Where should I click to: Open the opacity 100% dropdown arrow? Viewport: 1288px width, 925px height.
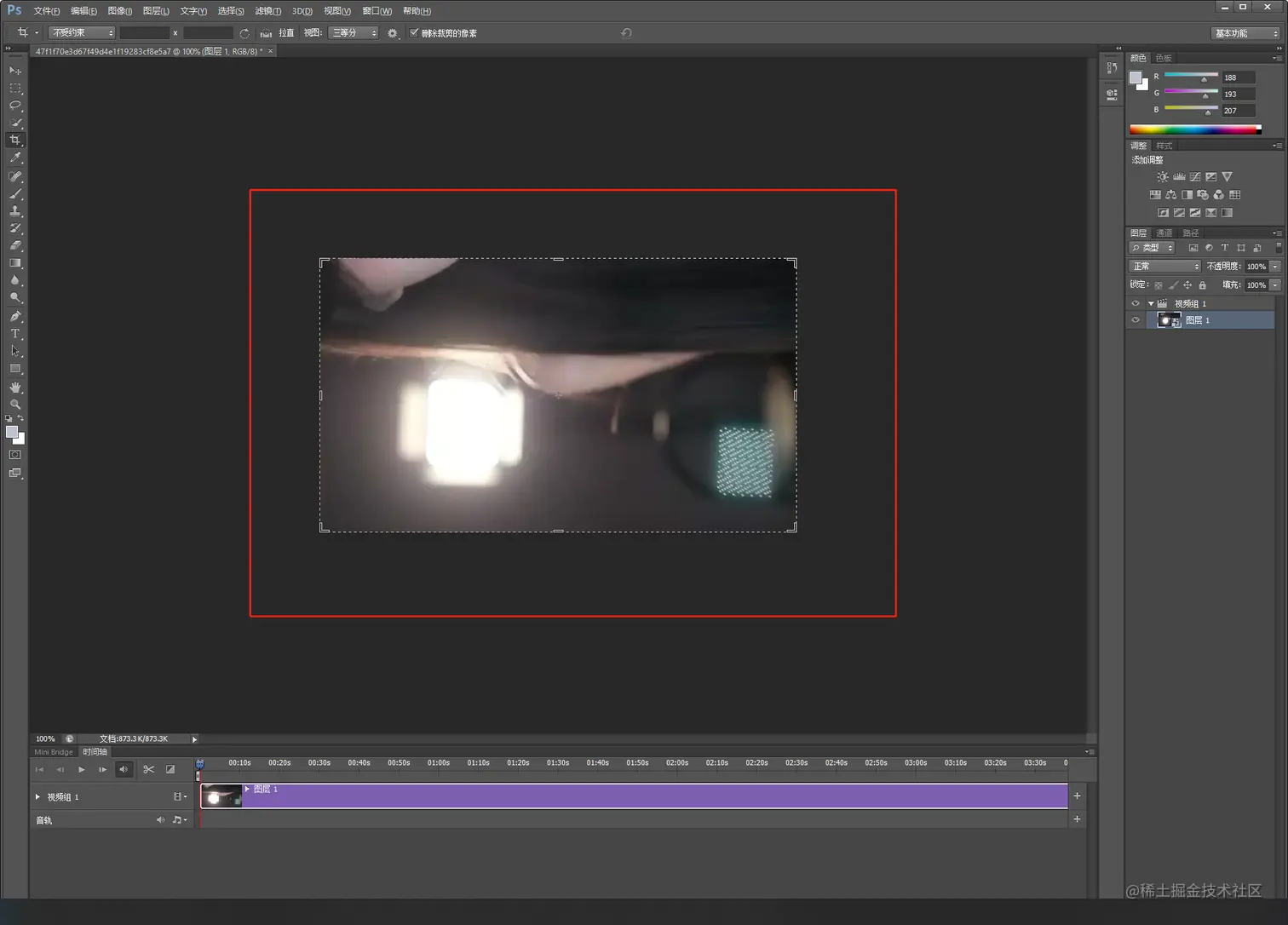[1275, 267]
